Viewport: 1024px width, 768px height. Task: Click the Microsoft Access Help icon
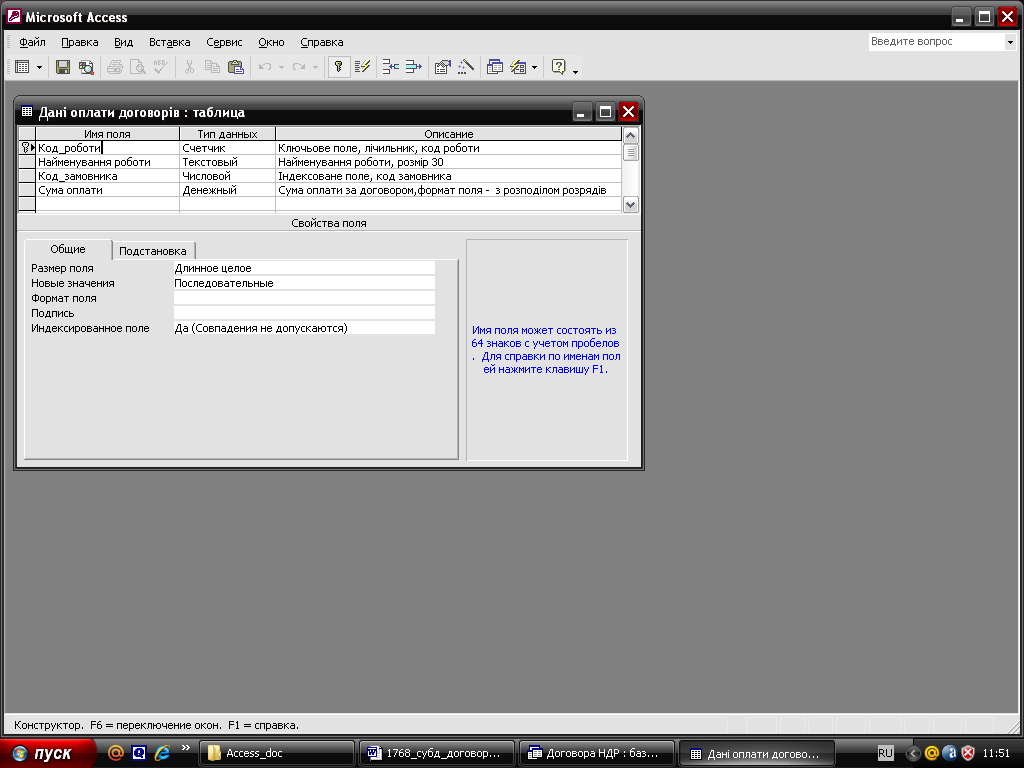(x=558, y=67)
